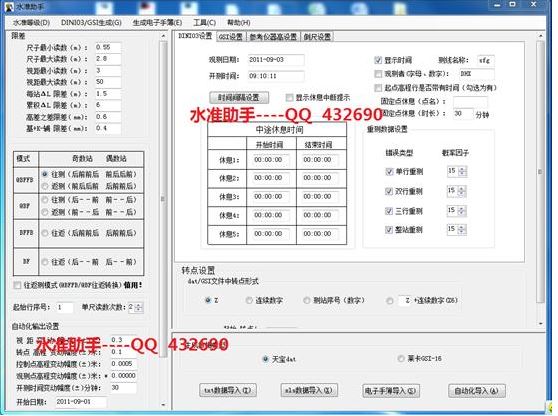Edit the 开始日期 field
This screenshot has height=416, width=558.
pyautogui.click(x=81, y=402)
